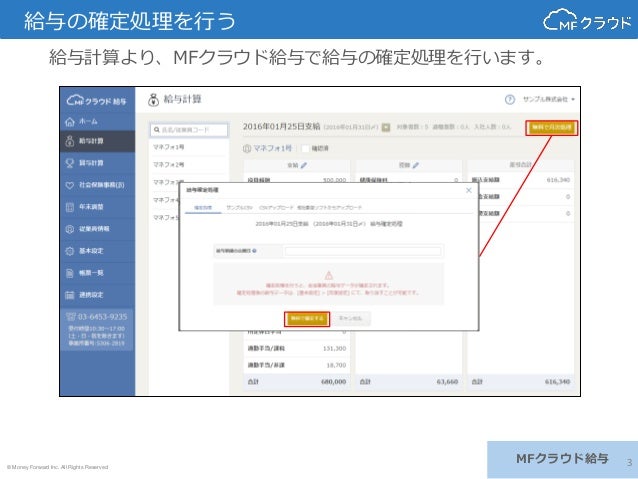The width and height of the screenshot is (638, 479).
Task: Click the employee name/code search field
Action: coord(189,130)
